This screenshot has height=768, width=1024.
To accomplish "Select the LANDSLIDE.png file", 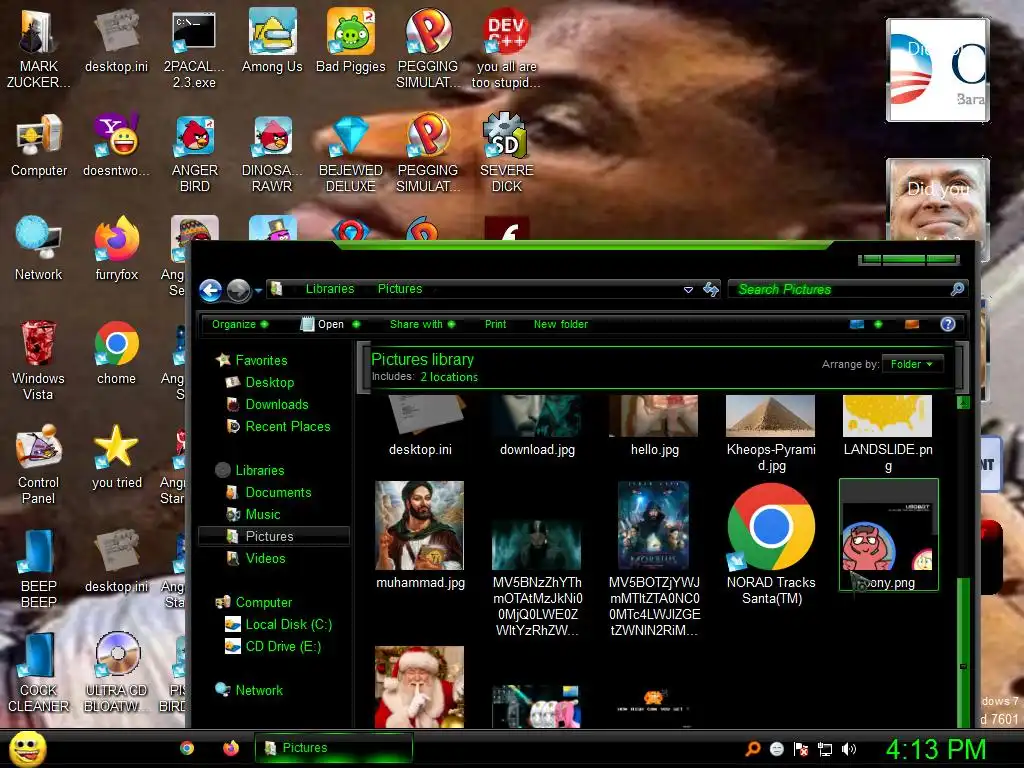I will 888,434.
